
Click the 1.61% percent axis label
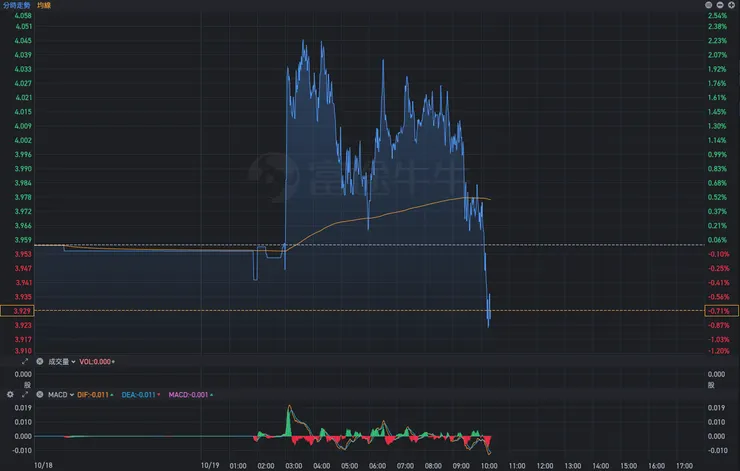click(x=717, y=98)
